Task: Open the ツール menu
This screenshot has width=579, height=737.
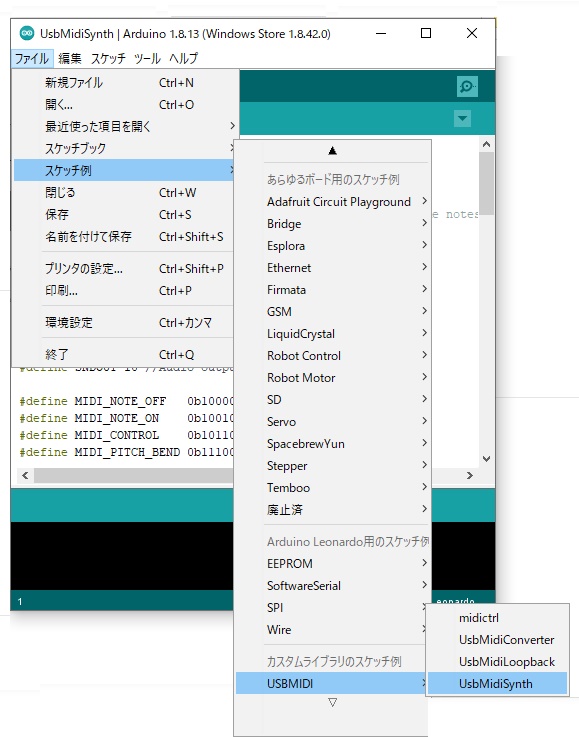Action: tap(147, 59)
